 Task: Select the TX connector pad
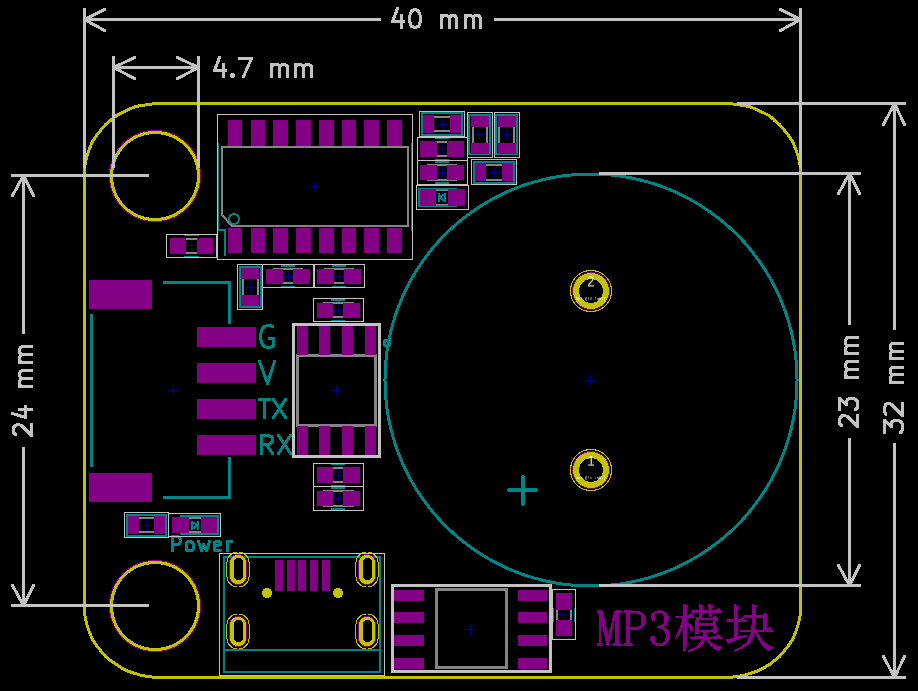[x=227, y=409]
